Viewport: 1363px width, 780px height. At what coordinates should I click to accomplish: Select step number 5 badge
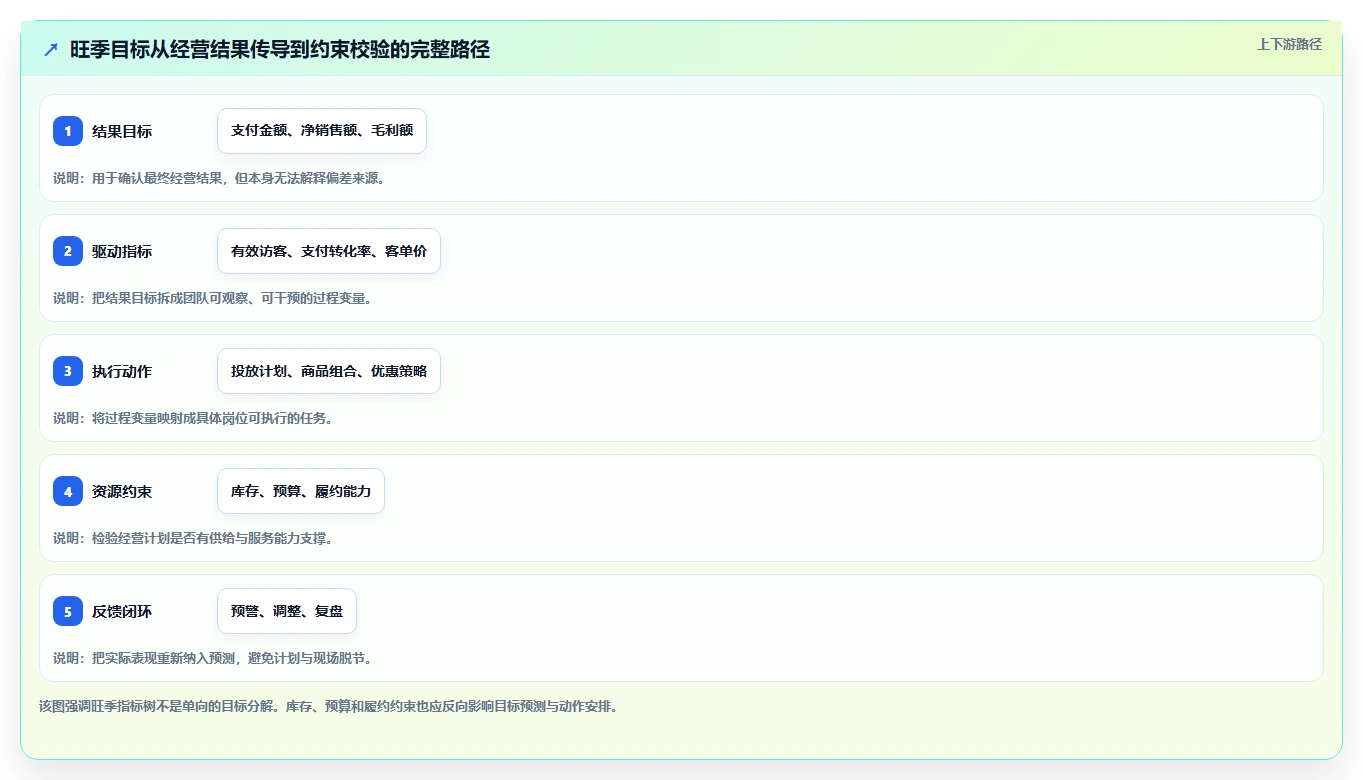(68, 611)
